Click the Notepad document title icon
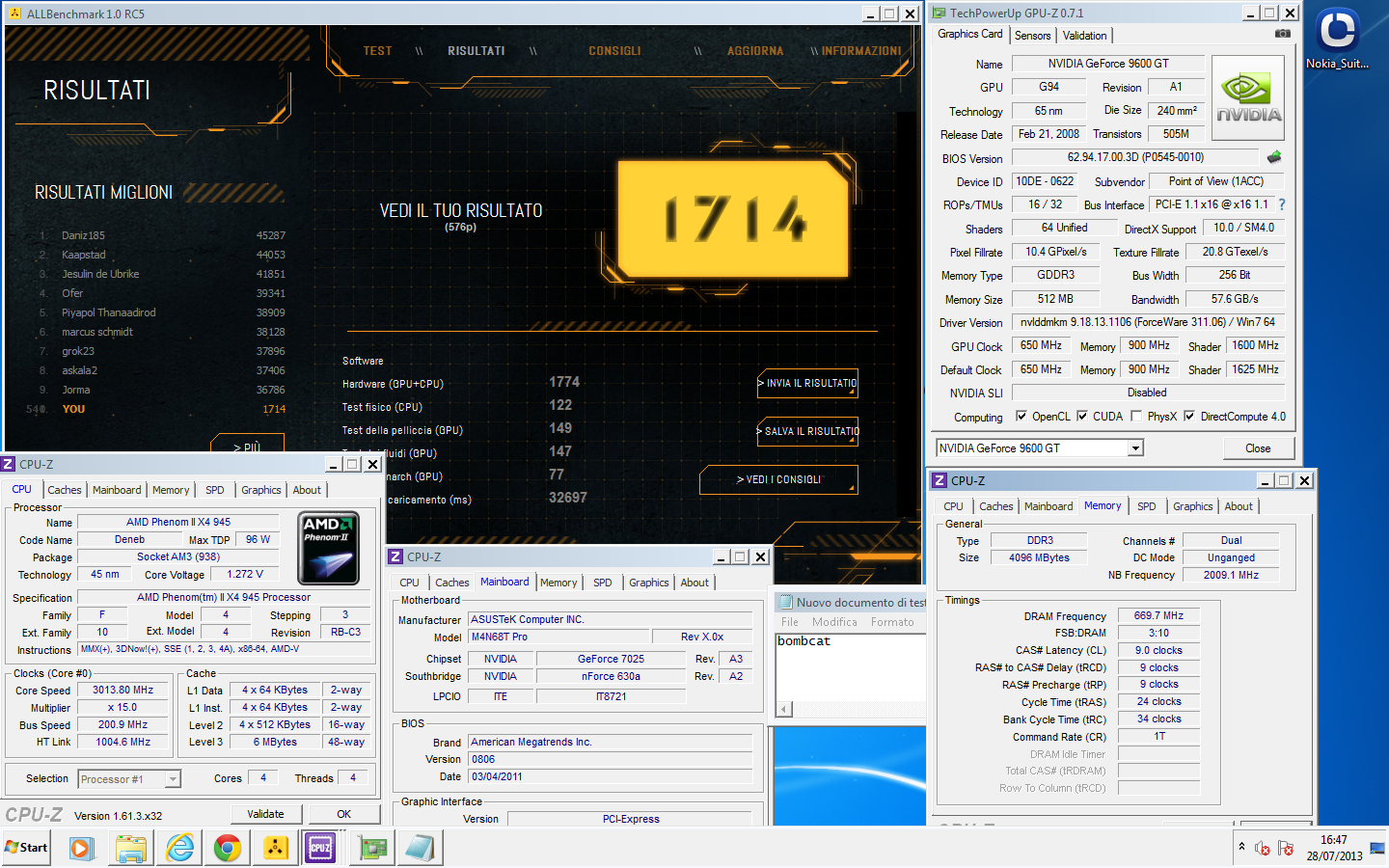Viewport: 1389px width, 868px height. coord(785,602)
